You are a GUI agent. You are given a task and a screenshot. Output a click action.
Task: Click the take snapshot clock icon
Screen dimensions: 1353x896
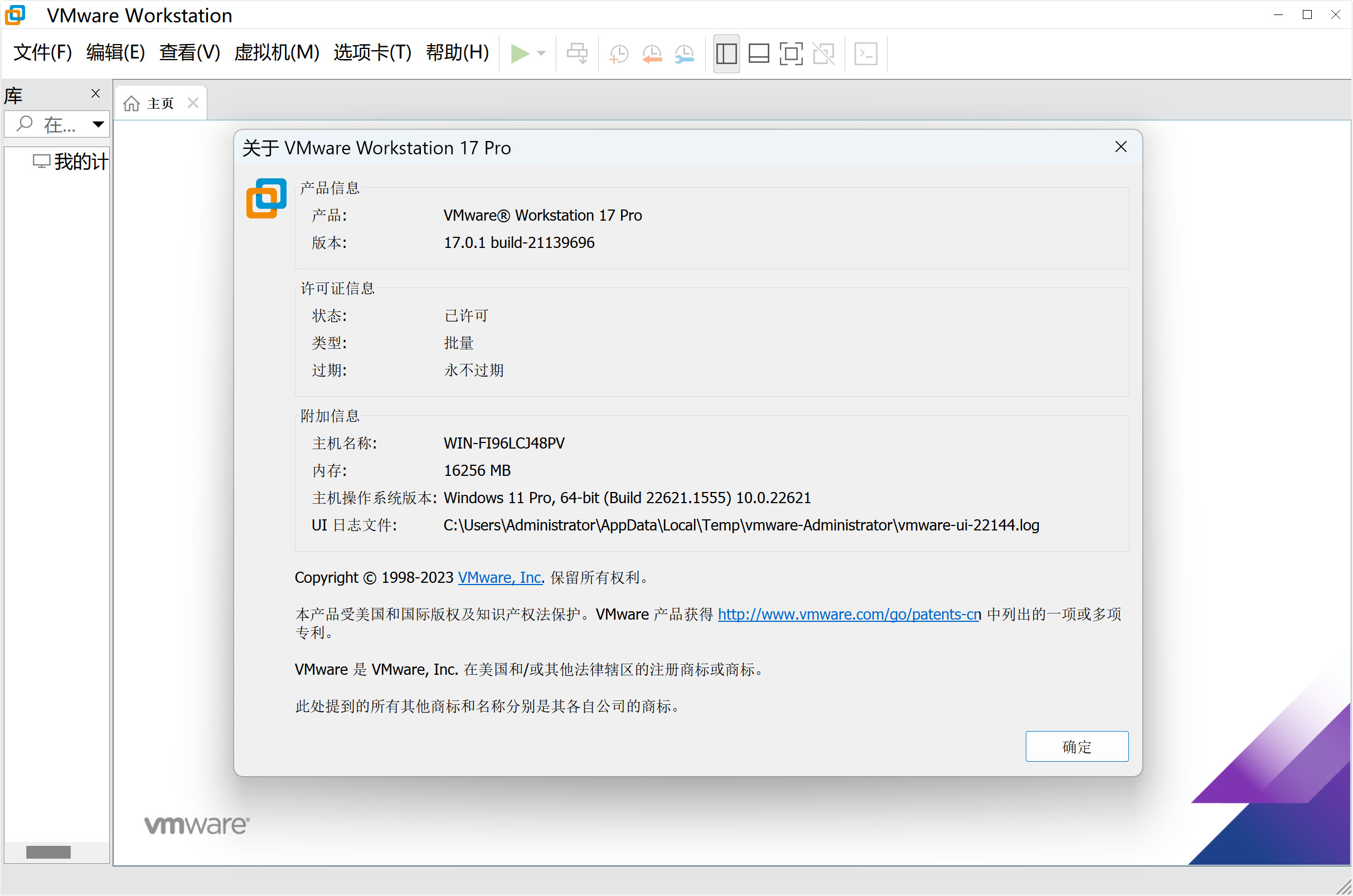(619, 53)
